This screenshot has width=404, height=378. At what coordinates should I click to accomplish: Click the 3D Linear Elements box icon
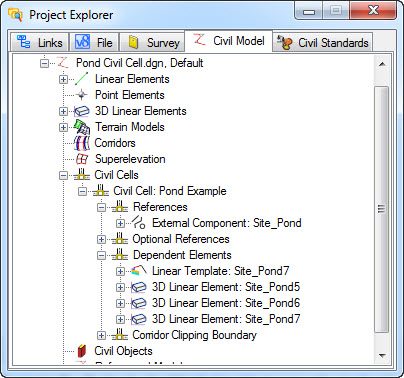coord(82,111)
